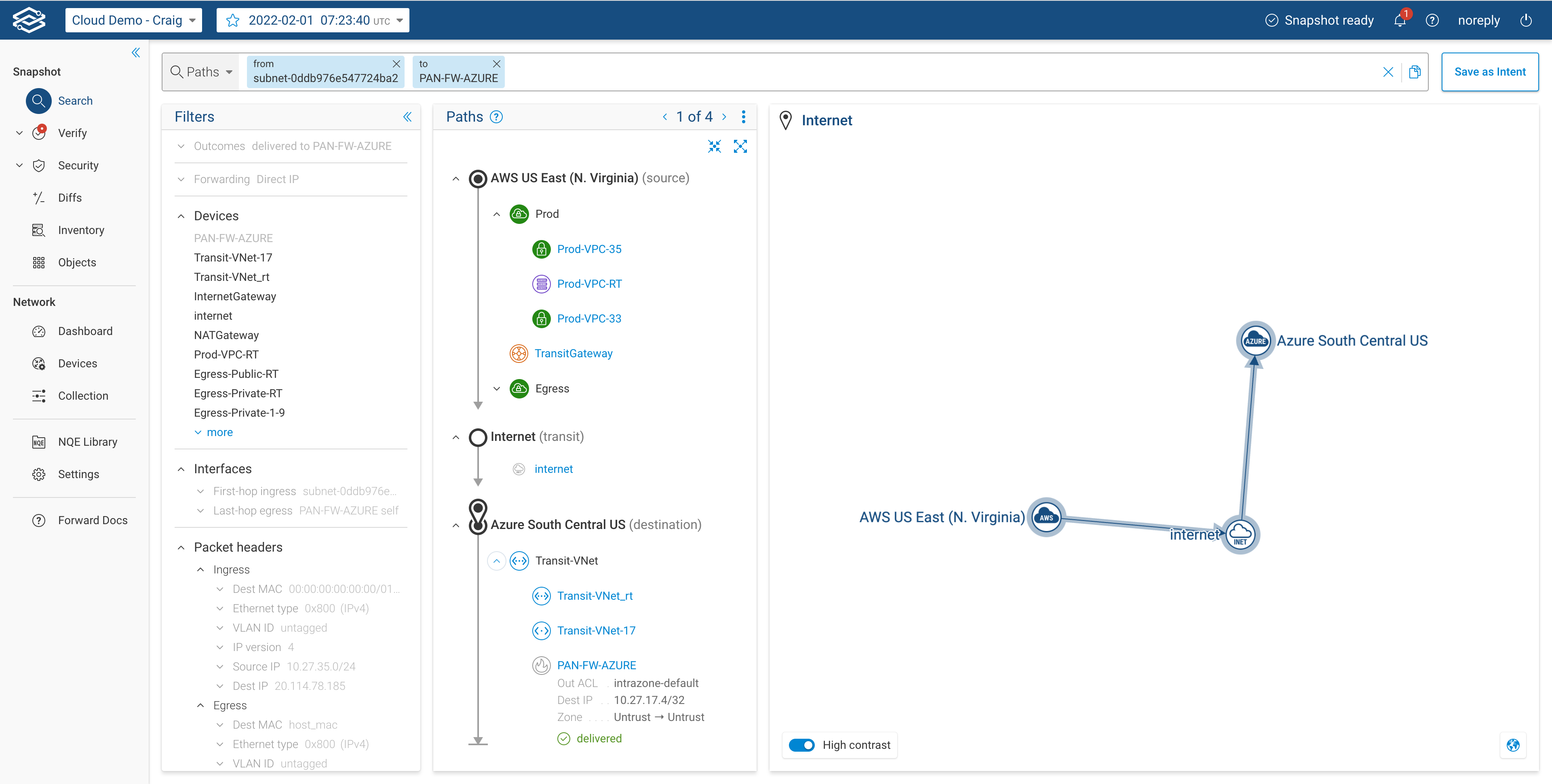Open the noreply user menu
The width and height of the screenshot is (1552, 784).
pos(1480,20)
